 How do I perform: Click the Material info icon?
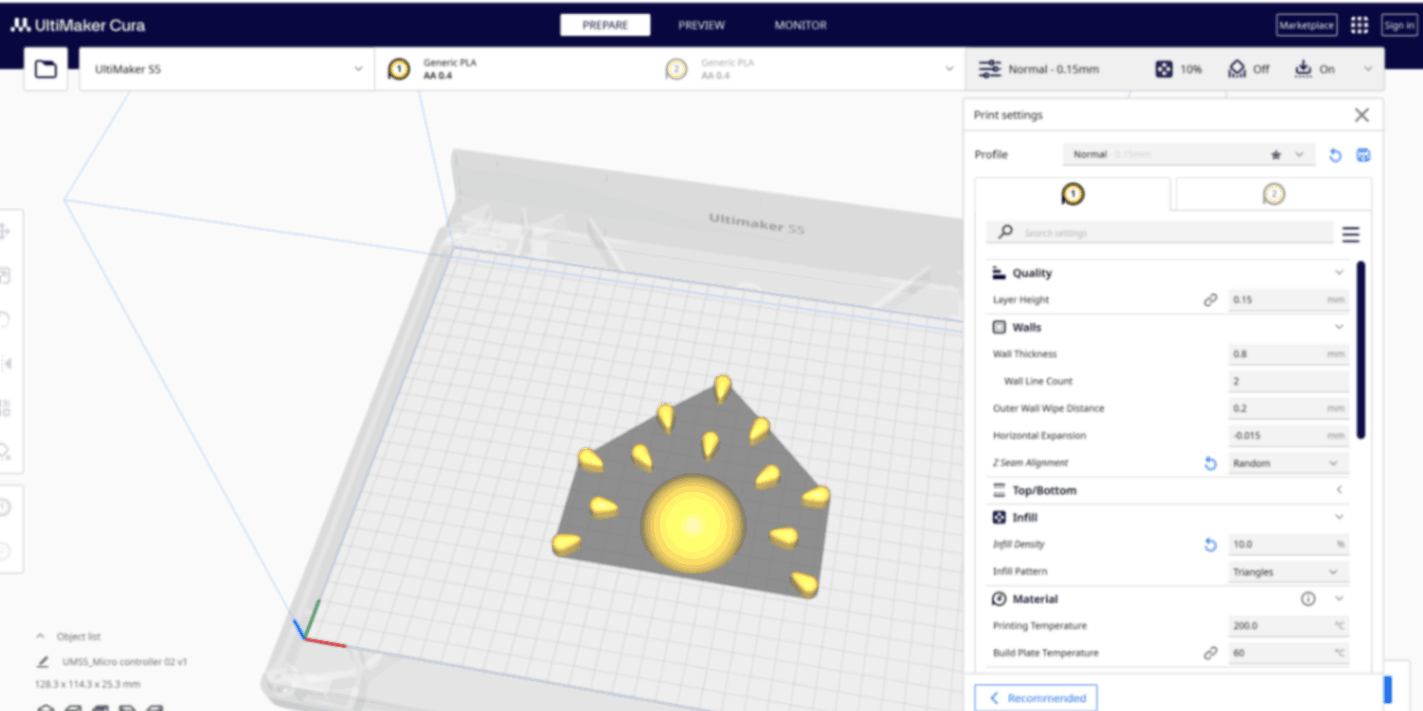coord(1308,599)
